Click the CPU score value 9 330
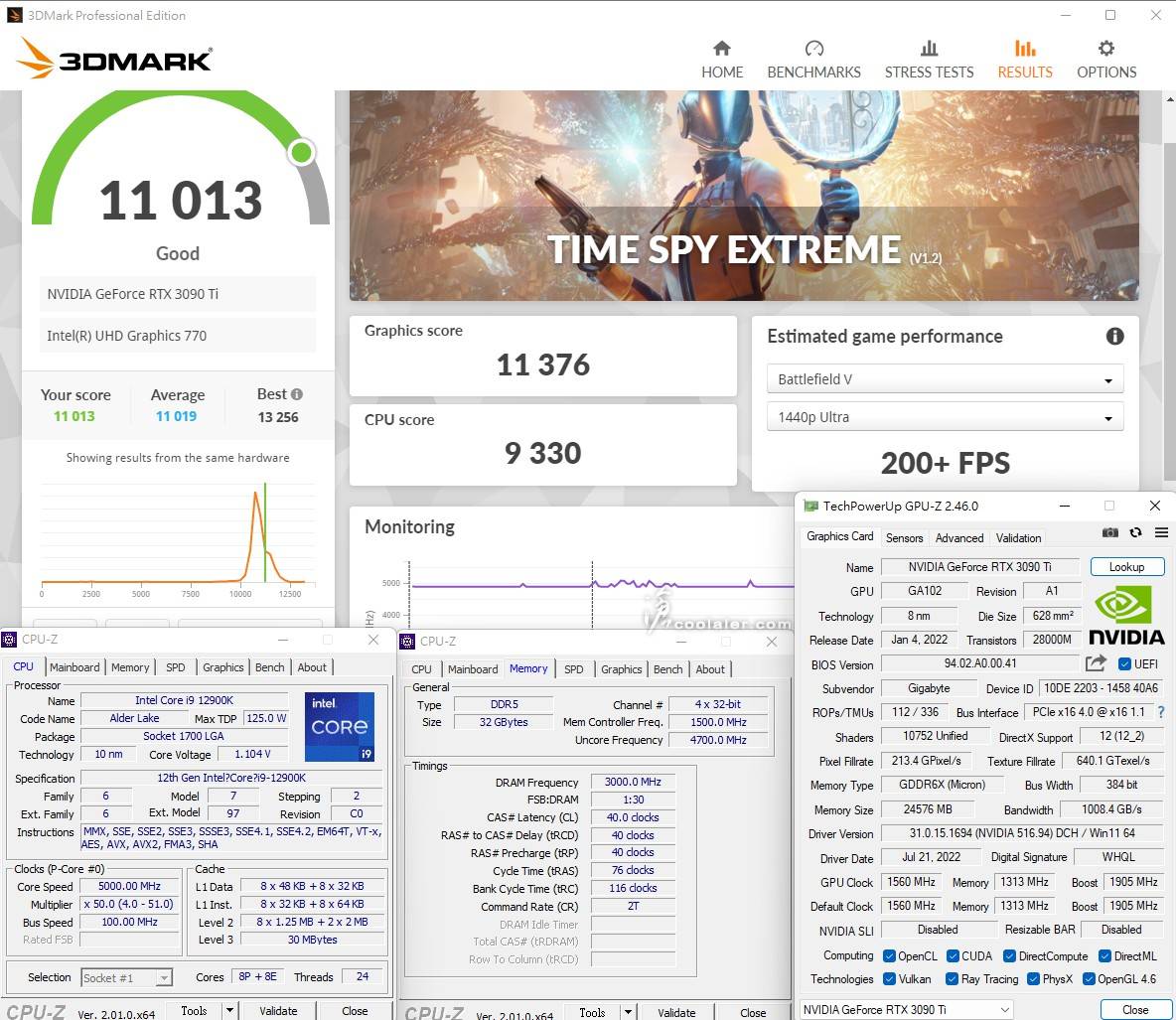The image size is (1176, 1020). 543,453
